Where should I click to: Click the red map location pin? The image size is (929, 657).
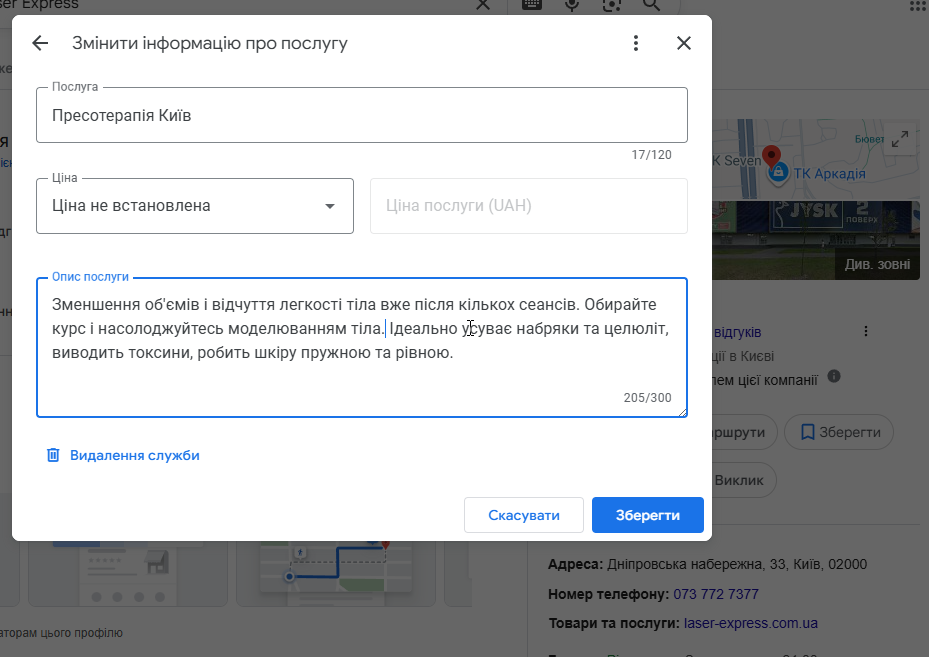pyautogui.click(x=771, y=157)
